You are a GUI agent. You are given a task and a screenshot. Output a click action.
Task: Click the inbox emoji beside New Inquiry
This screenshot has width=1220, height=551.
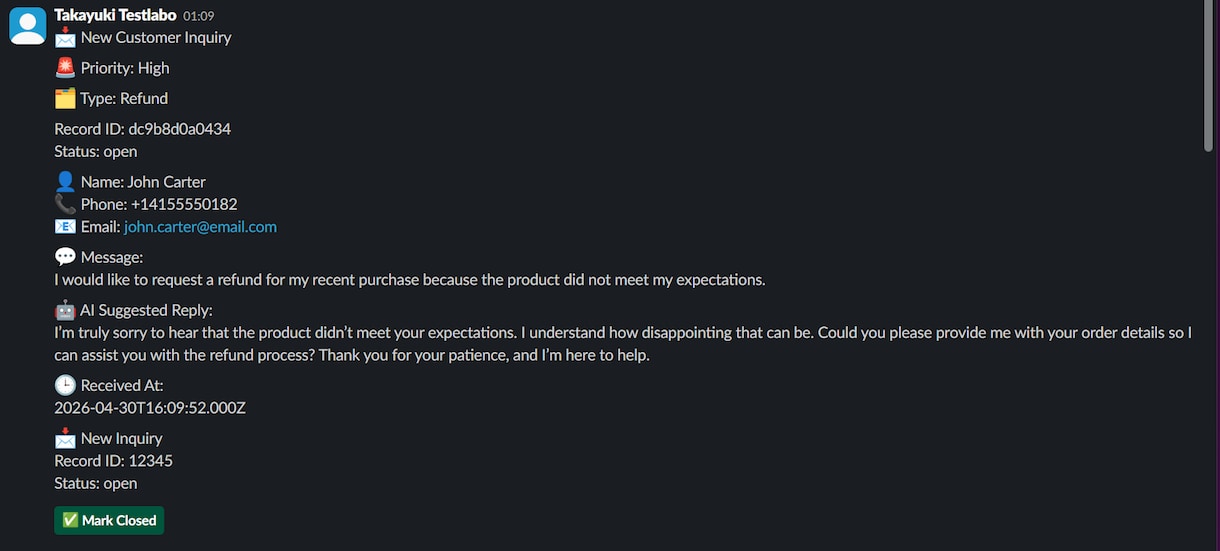[x=65, y=438]
